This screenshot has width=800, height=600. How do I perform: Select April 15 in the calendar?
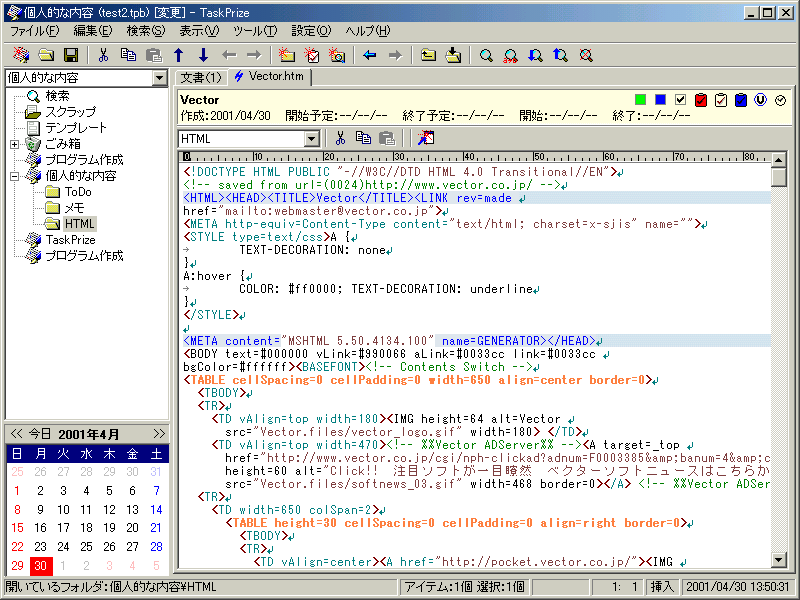pos(17,528)
